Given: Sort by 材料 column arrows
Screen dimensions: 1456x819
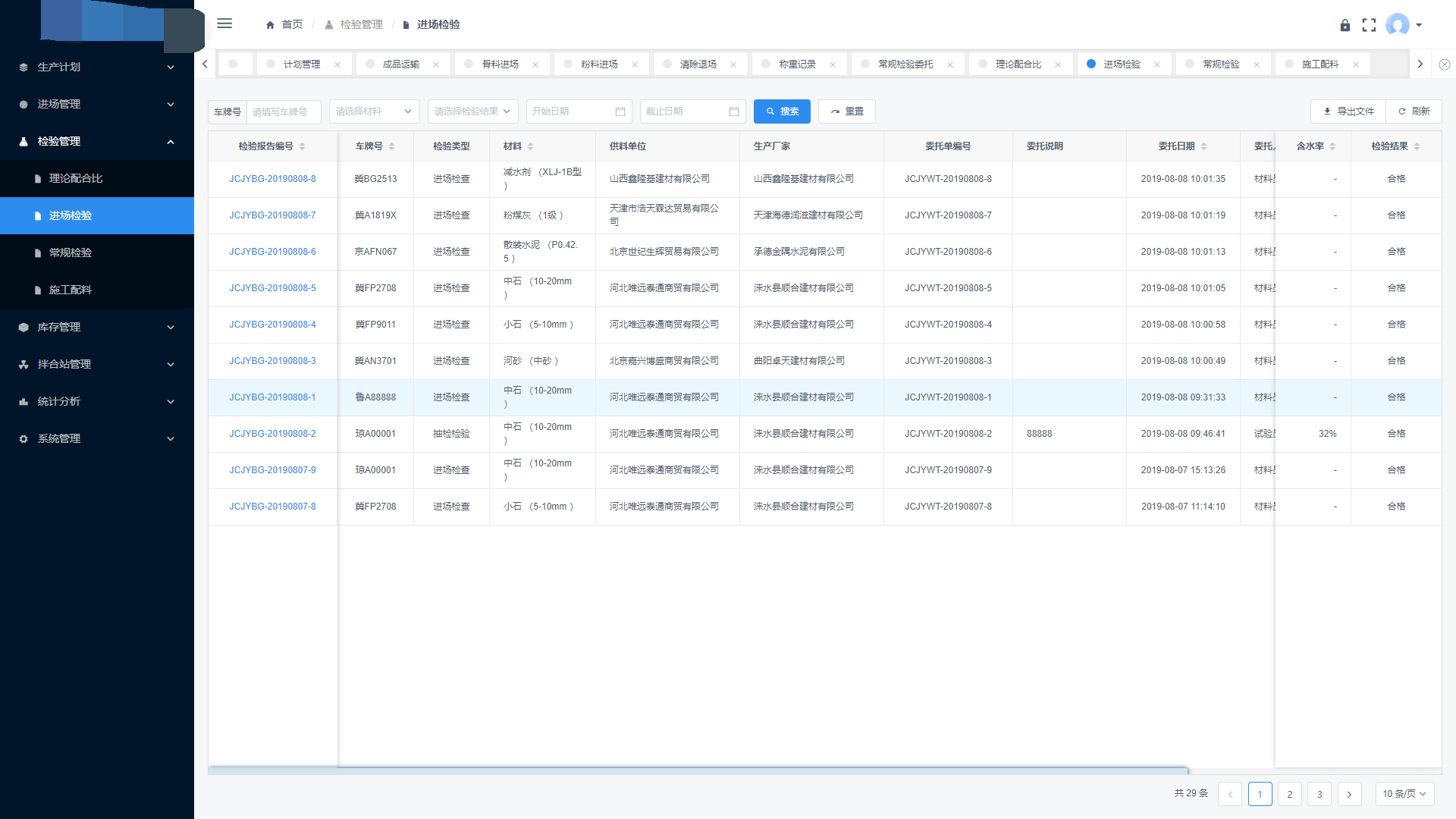Looking at the screenshot, I should point(530,146).
